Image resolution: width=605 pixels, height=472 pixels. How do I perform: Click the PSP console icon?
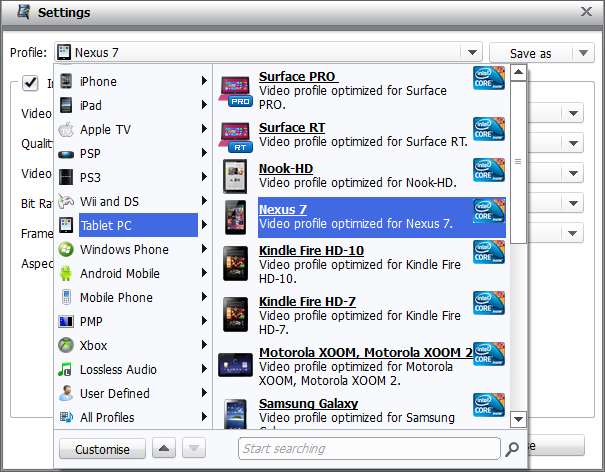point(66,154)
